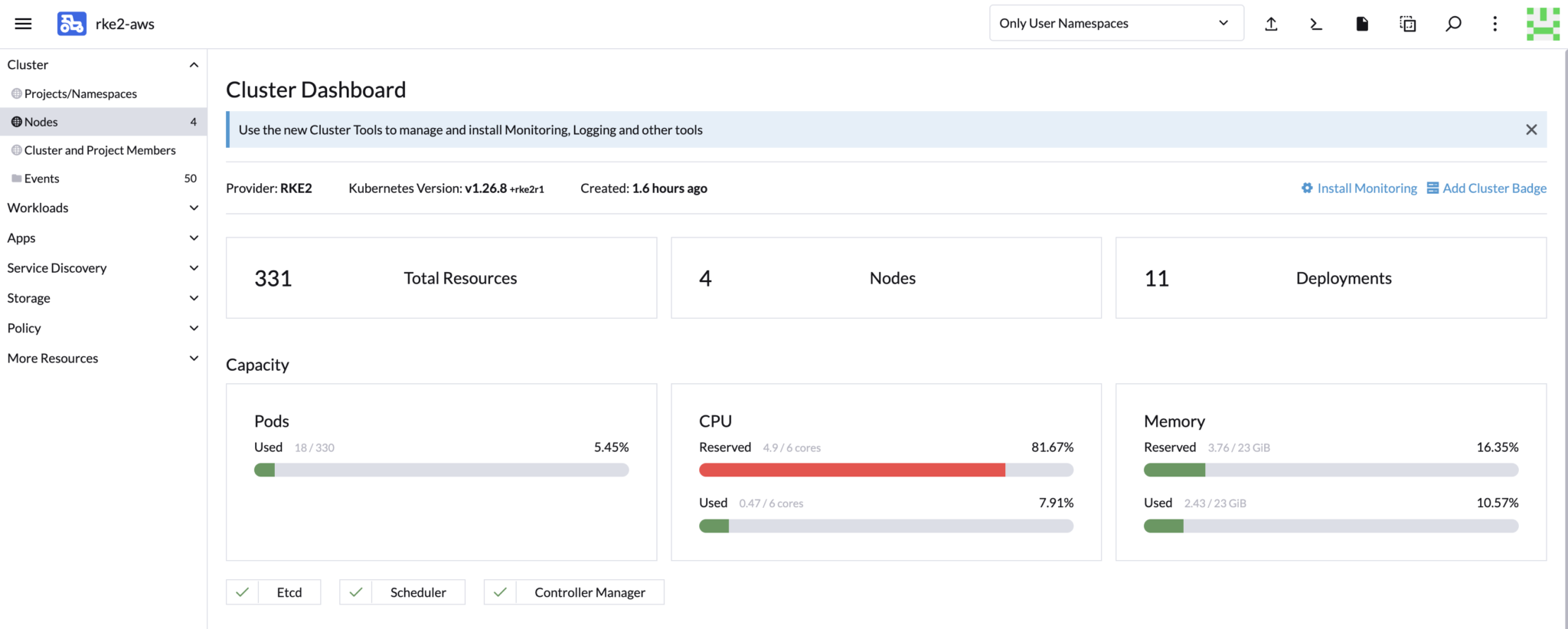Expand the Service Discovery section
Screen dimensions: 1568x629
coord(103,268)
